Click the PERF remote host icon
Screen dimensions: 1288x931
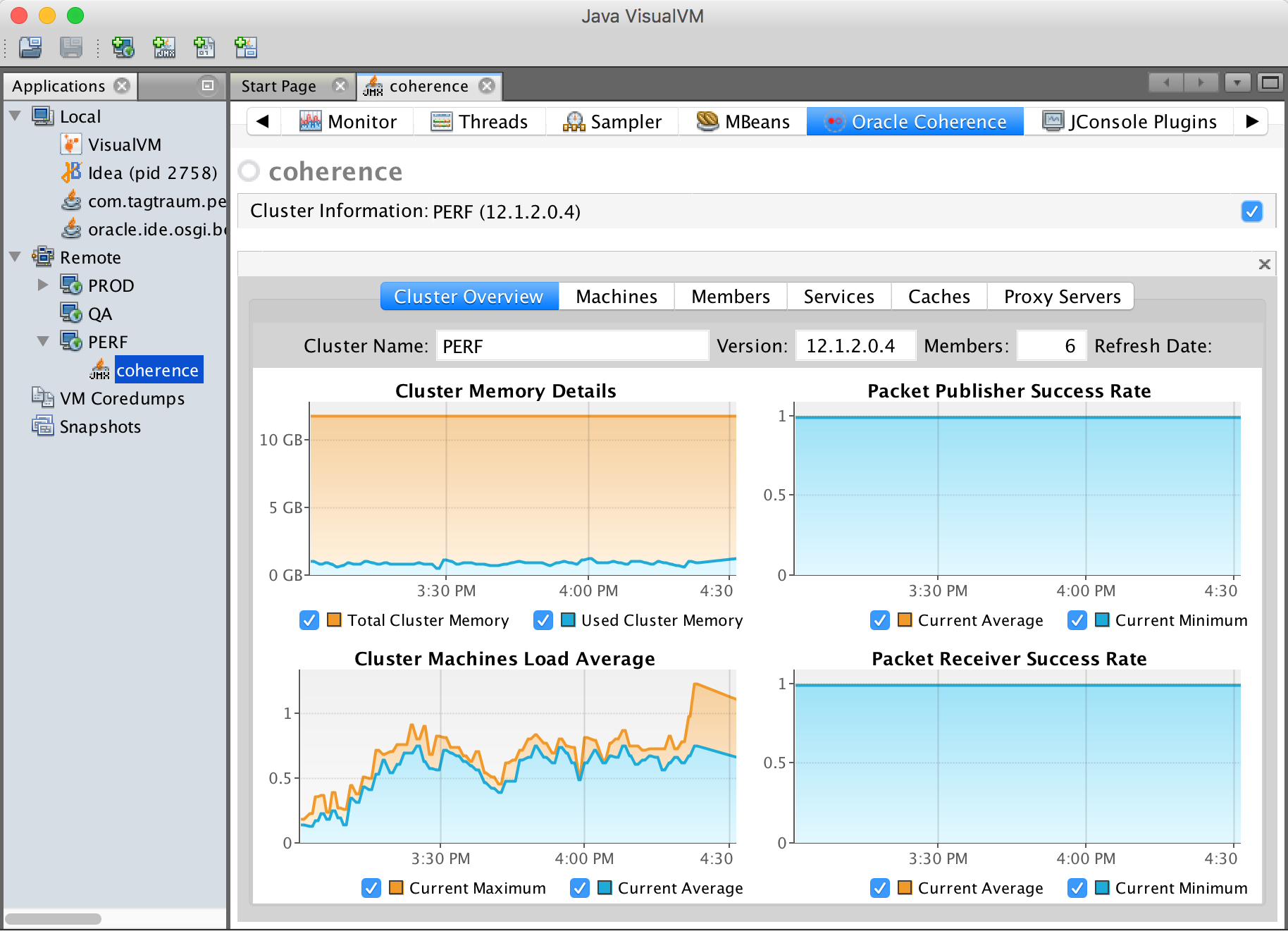71,342
